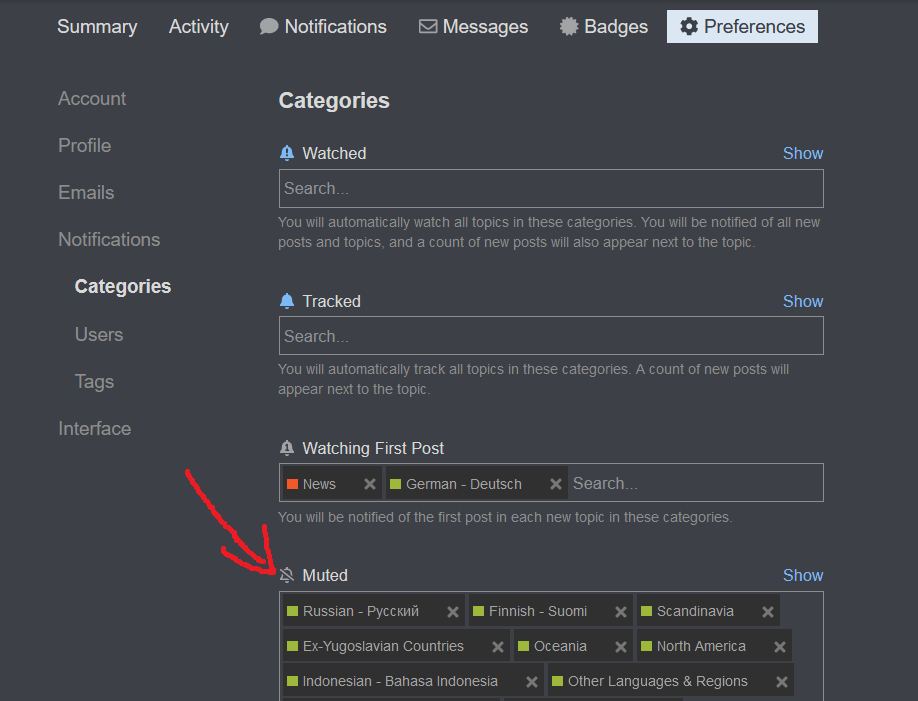Click the Scandinavia green color badge
Viewport: 918px width, 701px height.
click(646, 611)
